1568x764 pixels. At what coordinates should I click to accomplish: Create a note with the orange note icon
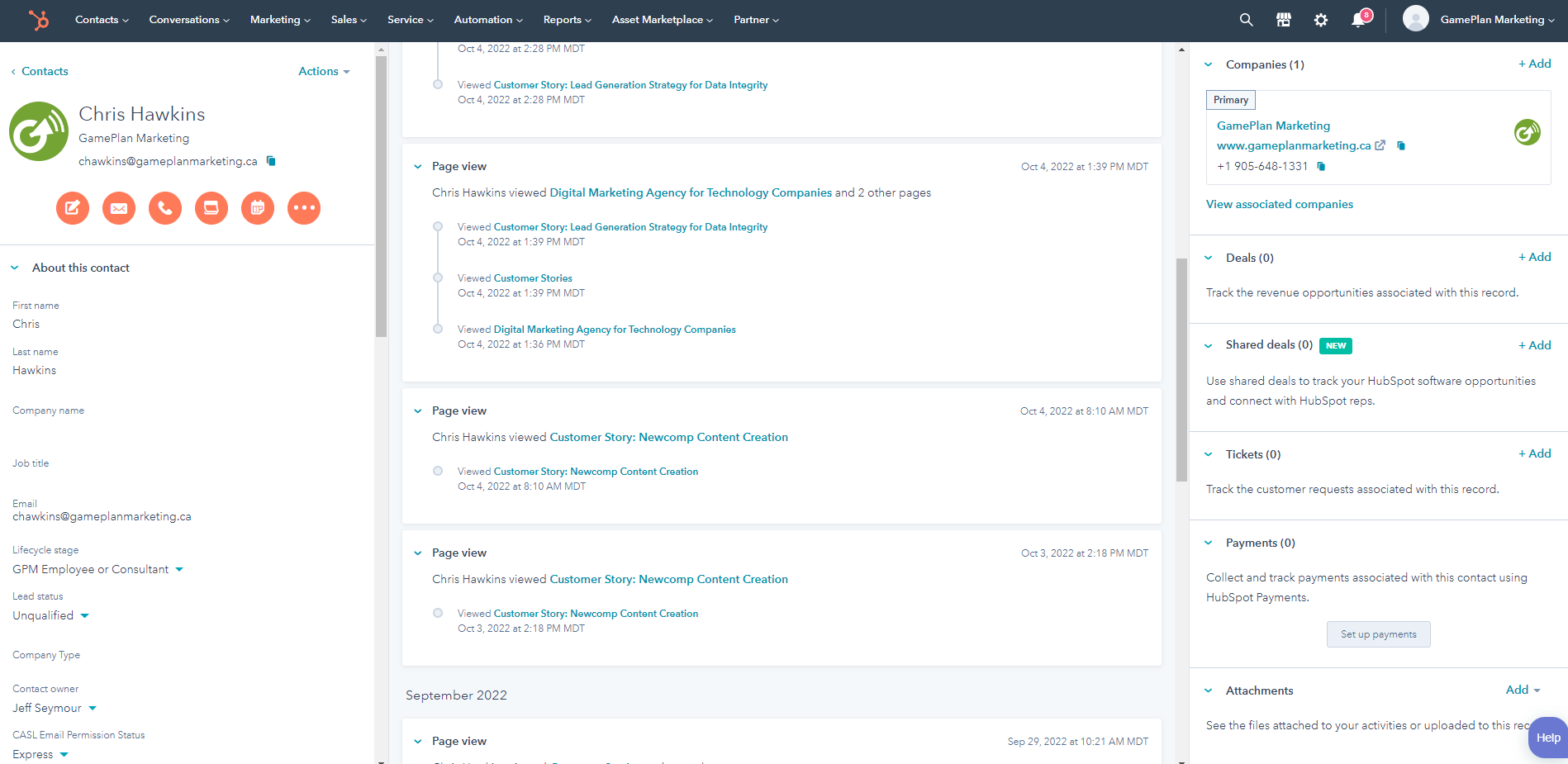coord(73,207)
